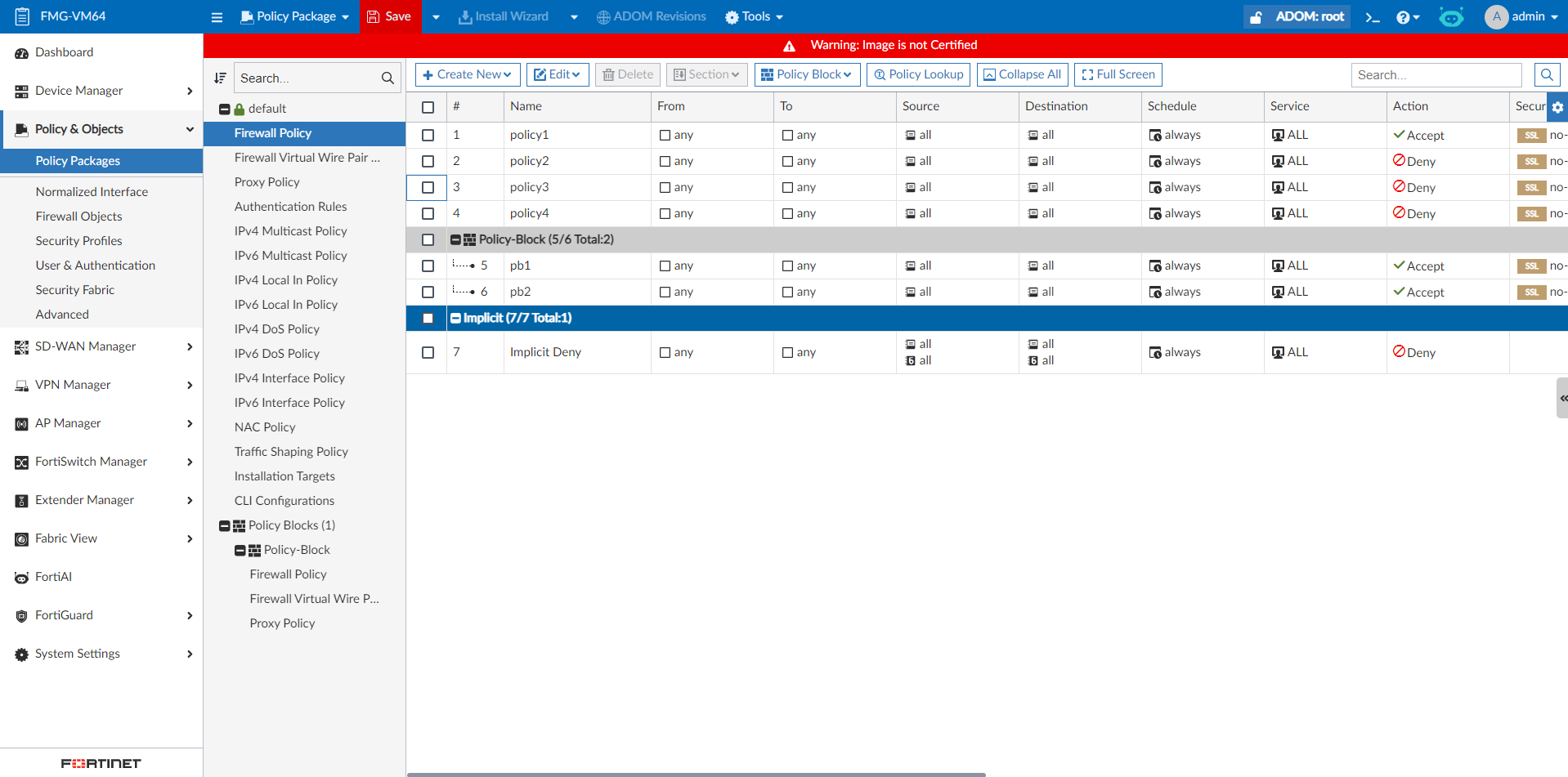This screenshot has width=1568, height=777.
Task: Select Proxy Policy under the default package
Action: 267,181
